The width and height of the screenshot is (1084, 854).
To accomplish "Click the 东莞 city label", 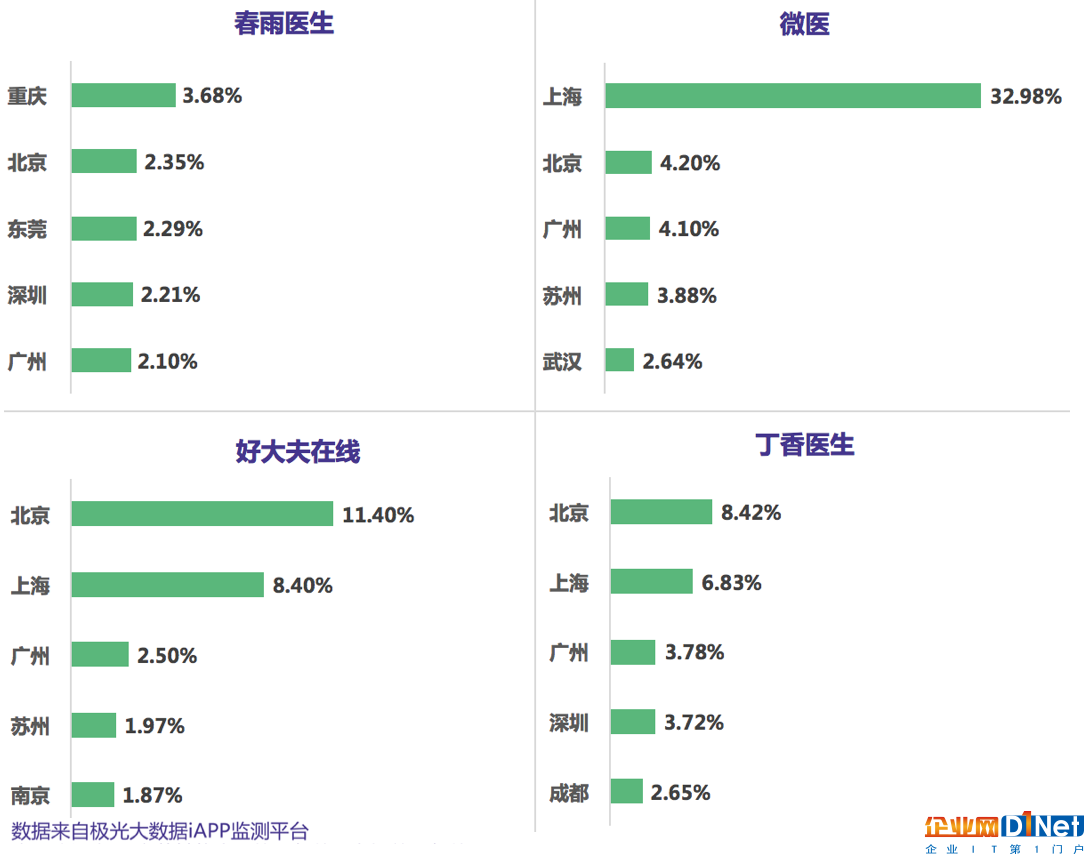I will click(27, 229).
